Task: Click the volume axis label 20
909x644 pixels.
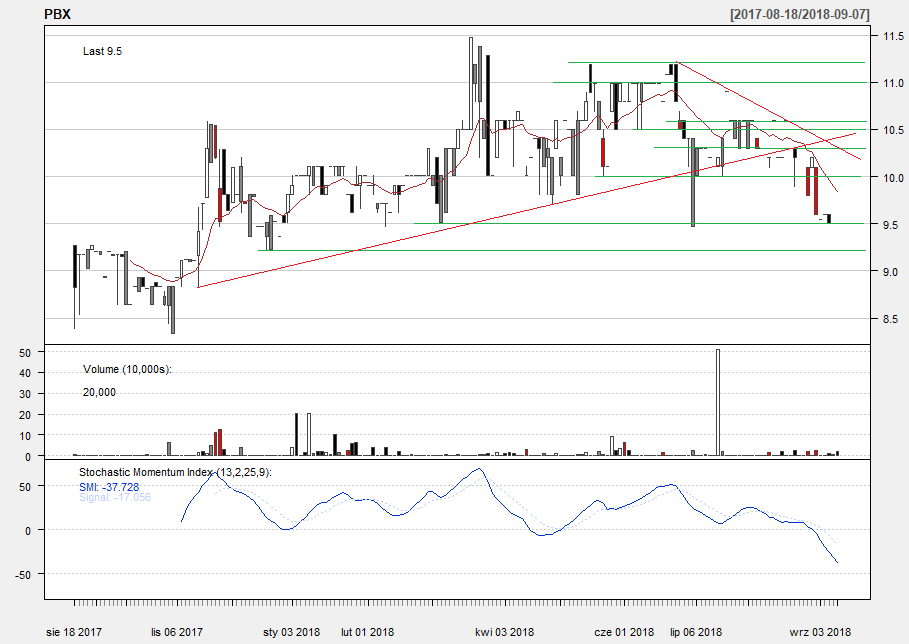Action: point(25,415)
